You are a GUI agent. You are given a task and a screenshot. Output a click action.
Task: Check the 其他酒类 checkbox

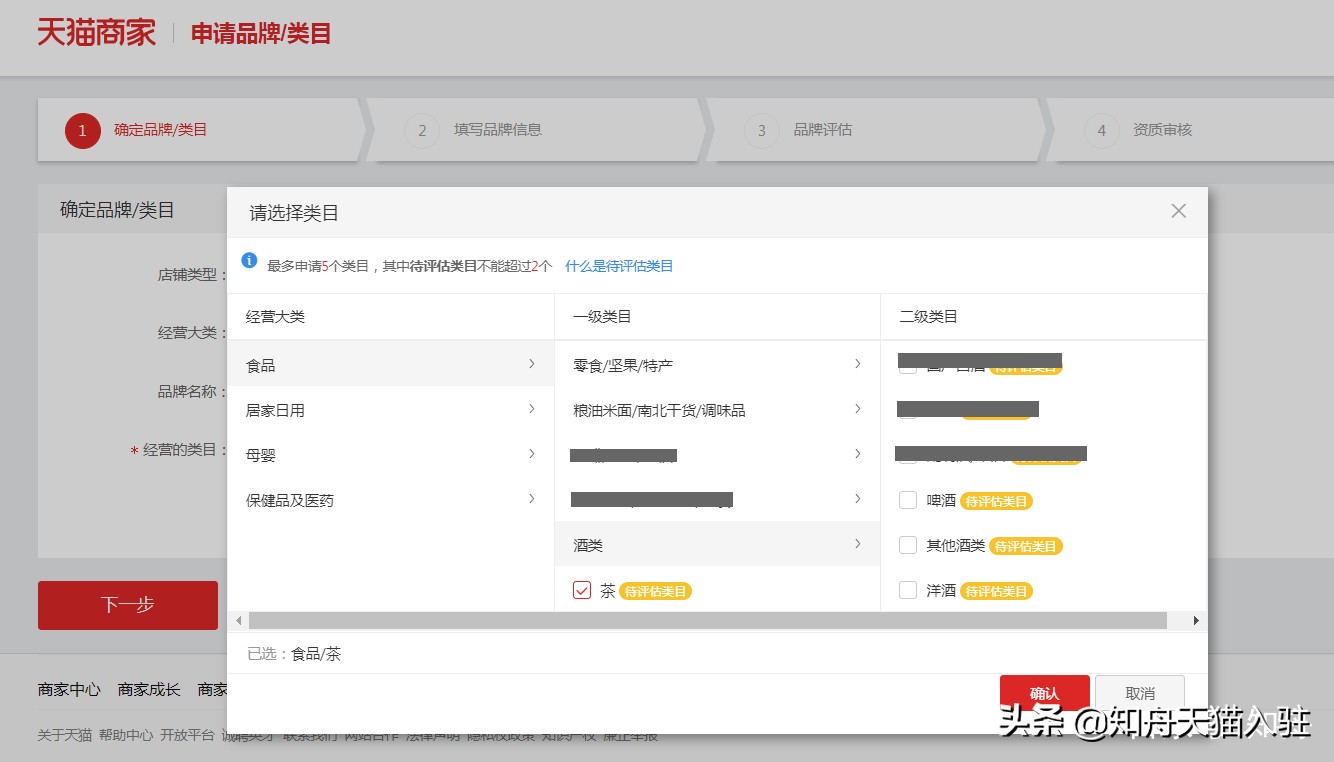[906, 546]
